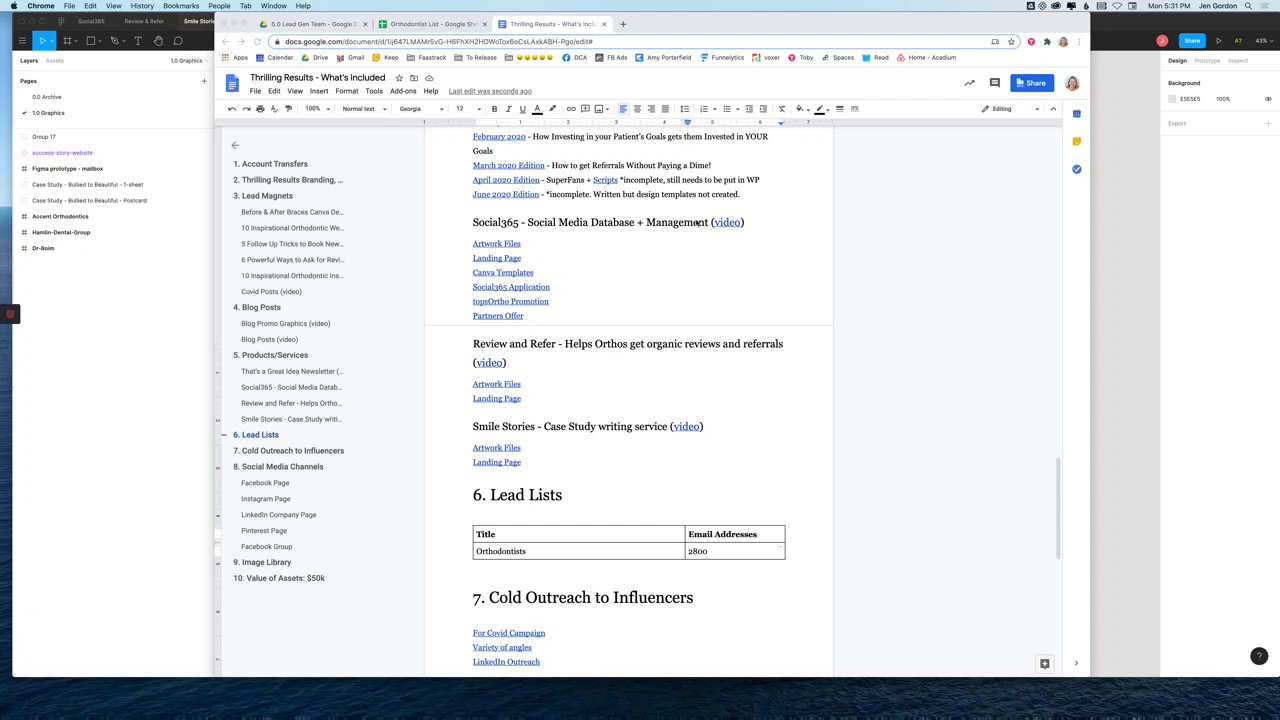1280x720 pixels.
Task: Hide the Docs menus with the chevron
Action: 1053,109
